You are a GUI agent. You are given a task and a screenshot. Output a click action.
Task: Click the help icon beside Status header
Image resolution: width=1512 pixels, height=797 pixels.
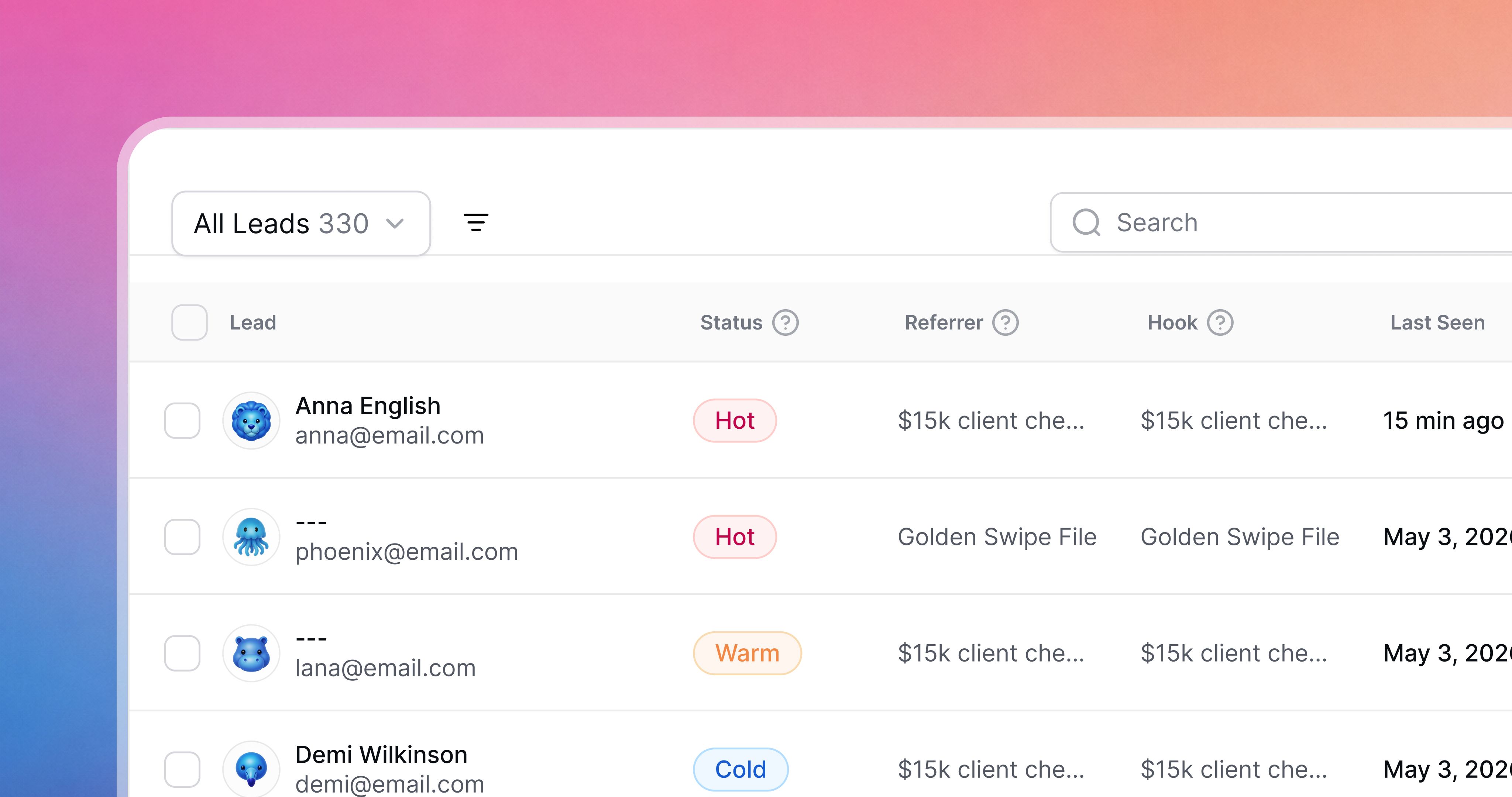(785, 322)
